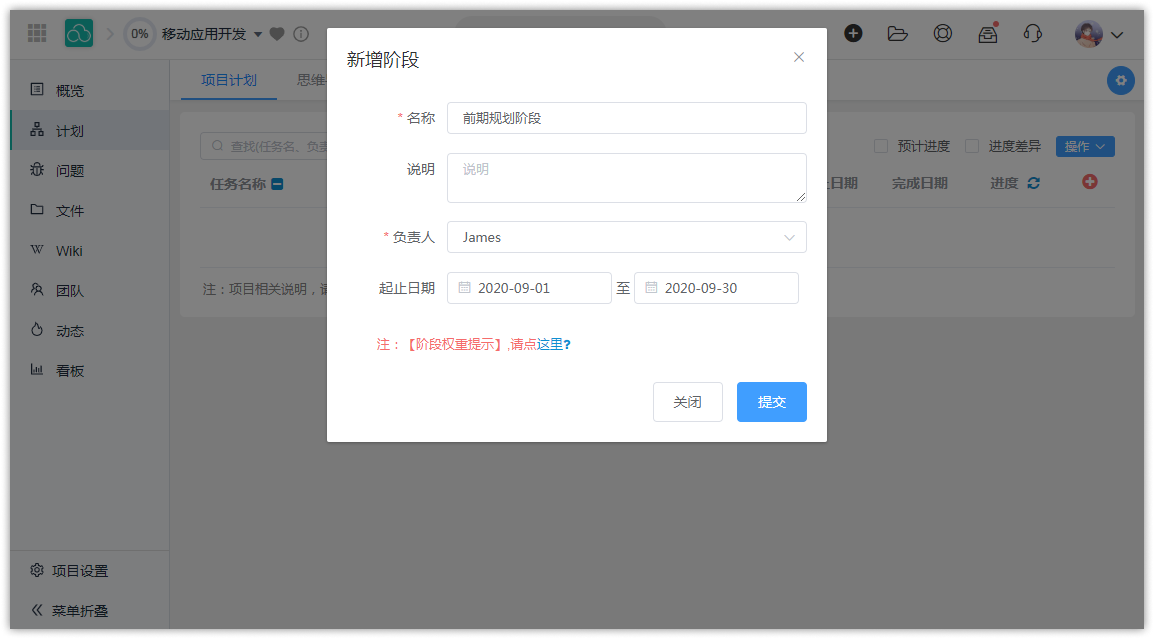Click the red add task plus icon
Screen dimensions: 1154x639
click(1090, 182)
